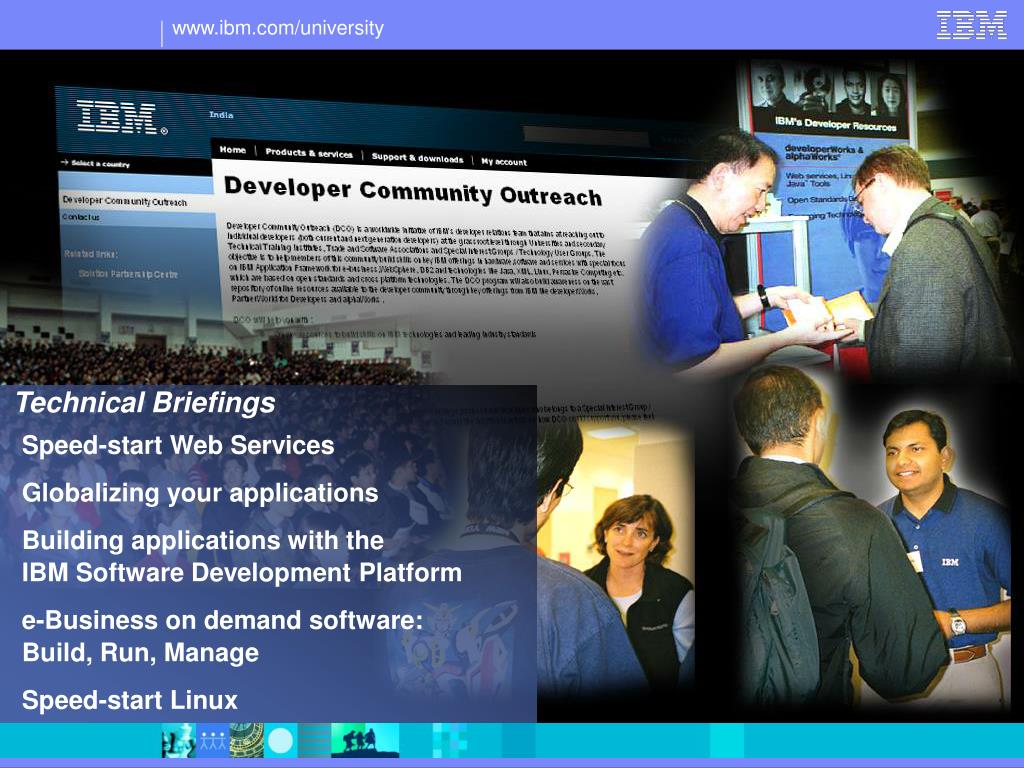The image size is (1024, 768).
Task: Select Globalizing your applications line
Action: [x=200, y=493]
